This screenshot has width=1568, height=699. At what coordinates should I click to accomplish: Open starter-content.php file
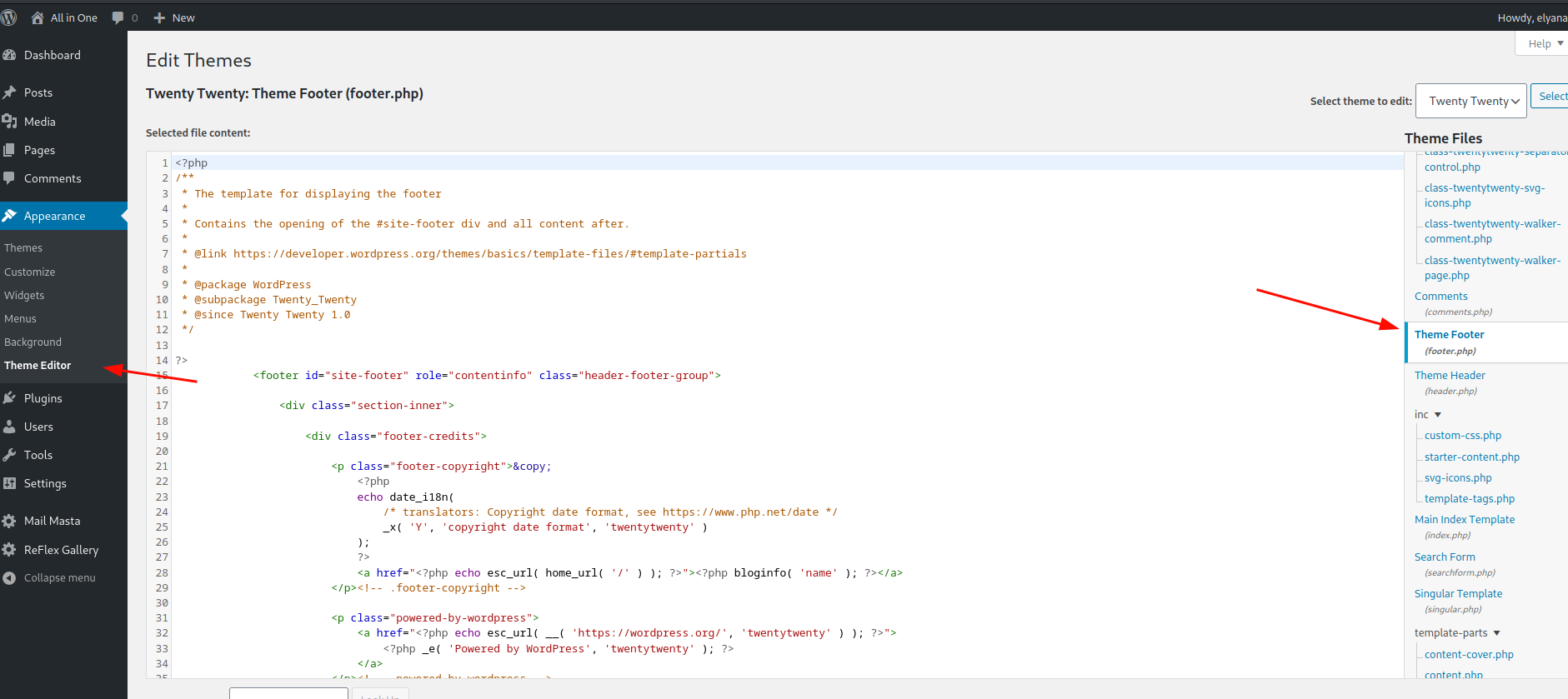(1472, 457)
